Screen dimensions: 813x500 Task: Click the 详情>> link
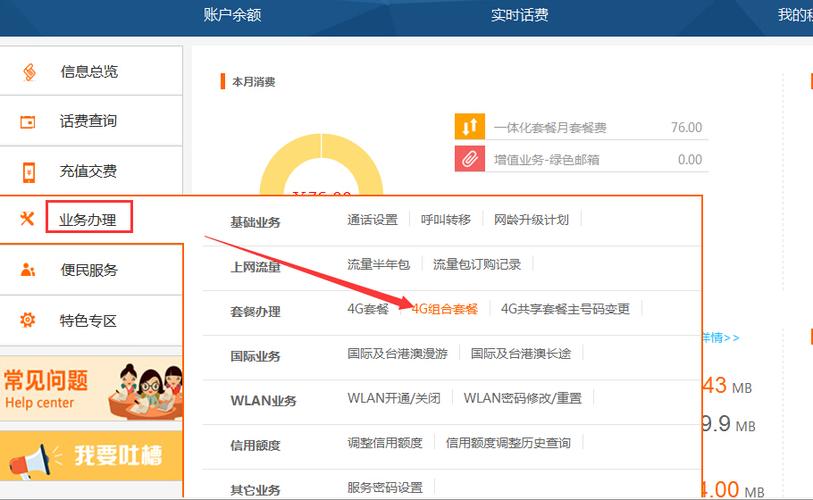click(721, 338)
